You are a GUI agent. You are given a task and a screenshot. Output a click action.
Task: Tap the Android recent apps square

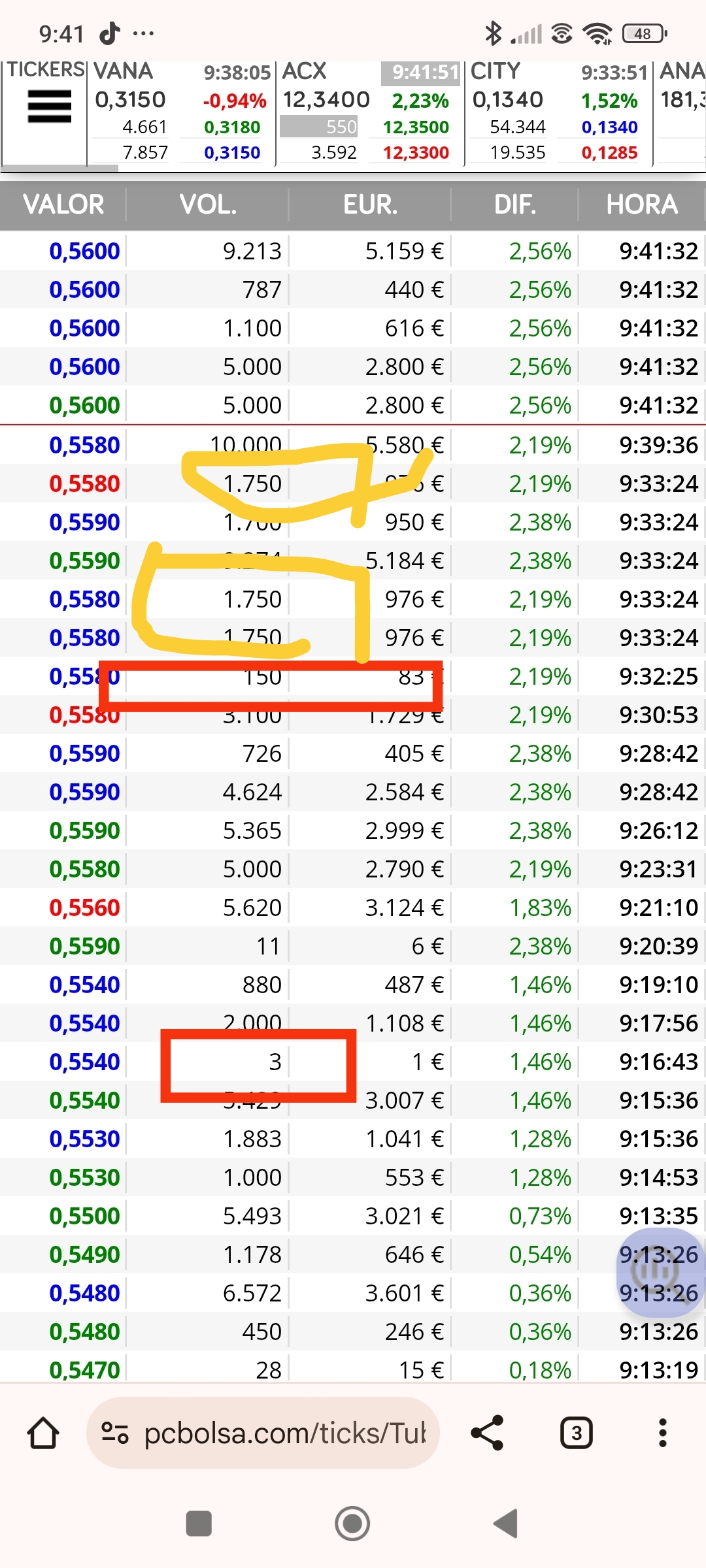coord(199,1524)
